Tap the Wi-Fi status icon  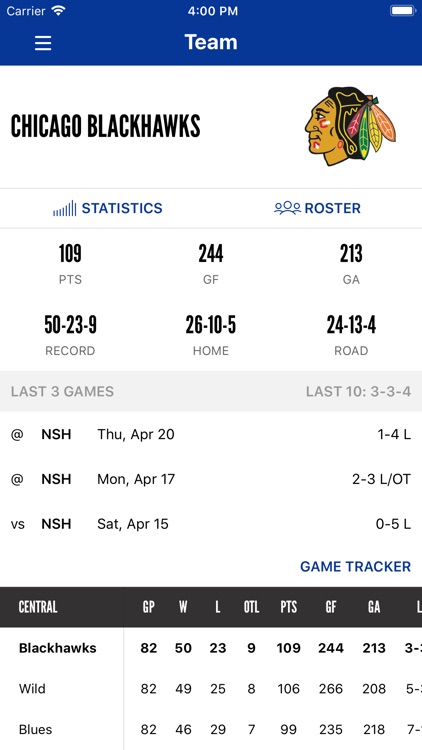point(58,11)
